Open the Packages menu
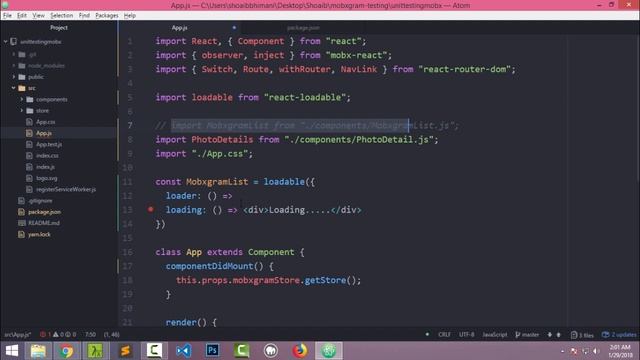The image size is (640, 360). [107, 16]
